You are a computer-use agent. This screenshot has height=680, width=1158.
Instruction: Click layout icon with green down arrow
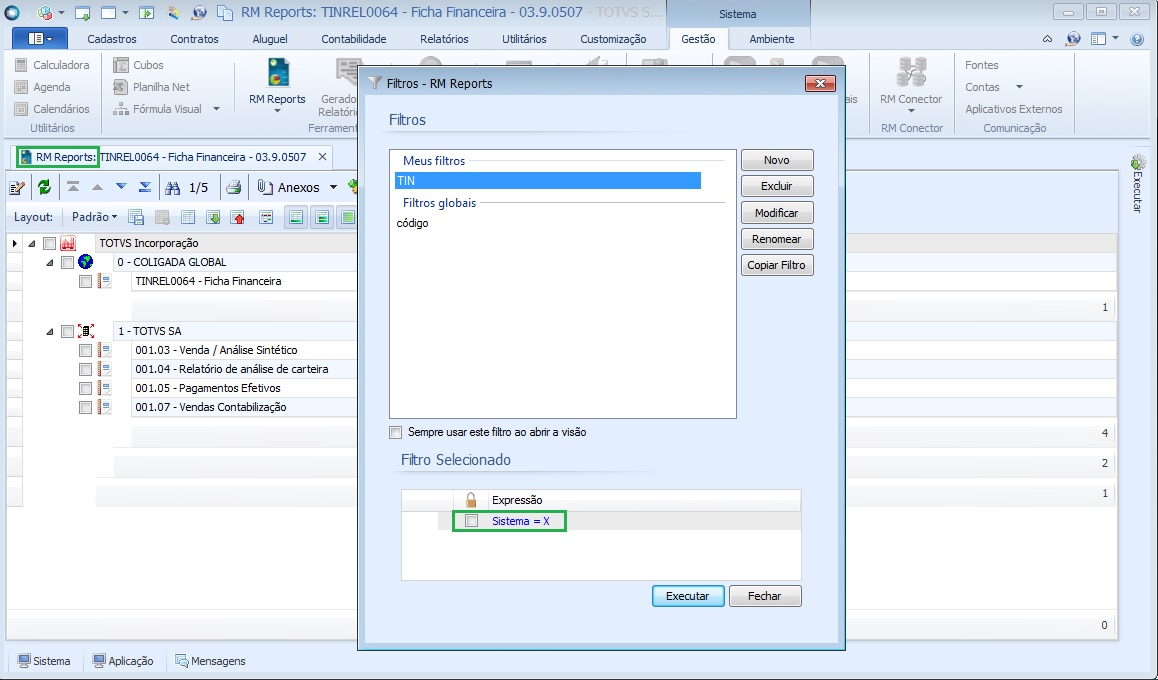coord(213,217)
